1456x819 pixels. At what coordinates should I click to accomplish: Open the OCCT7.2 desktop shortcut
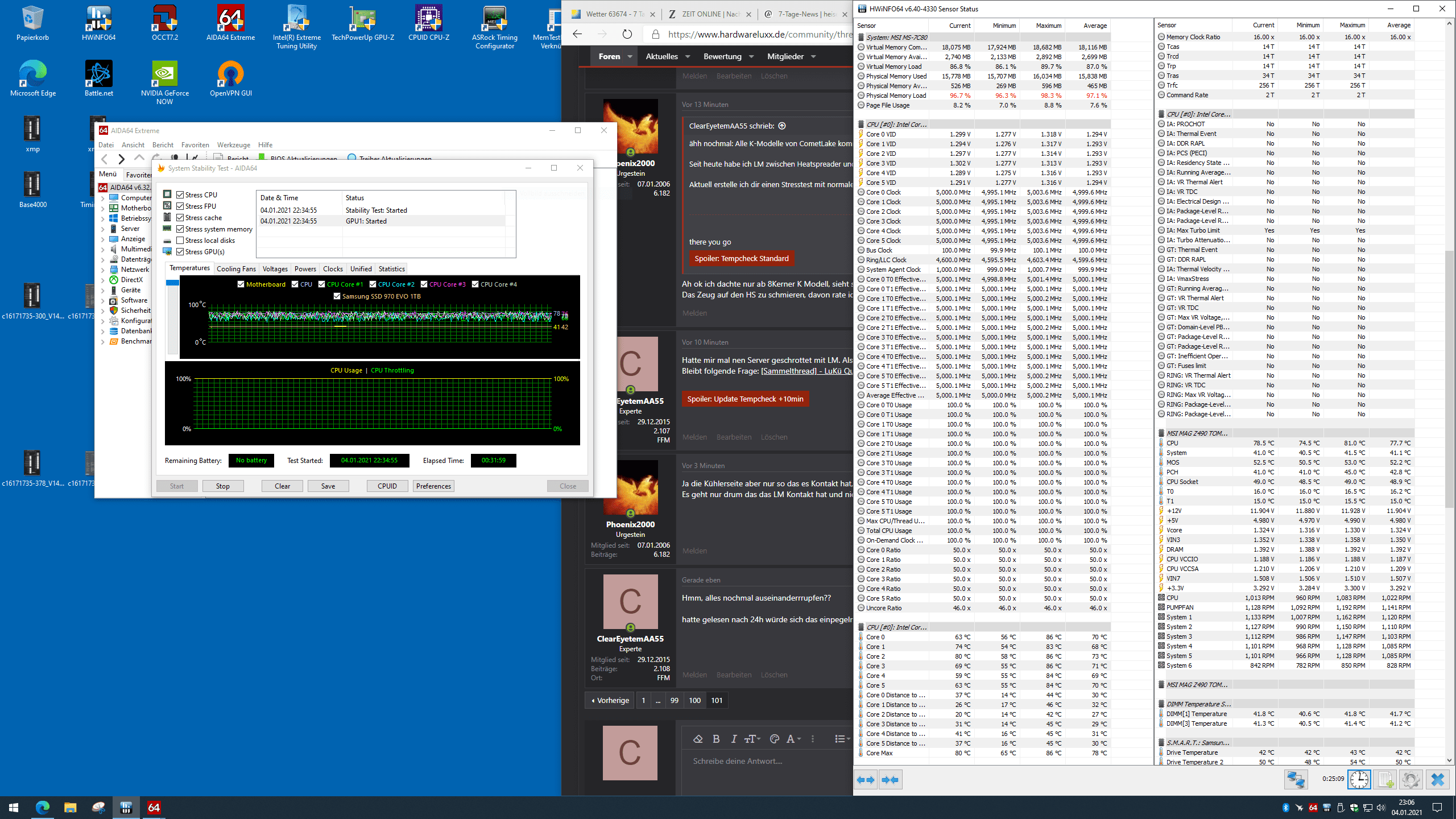click(x=164, y=23)
